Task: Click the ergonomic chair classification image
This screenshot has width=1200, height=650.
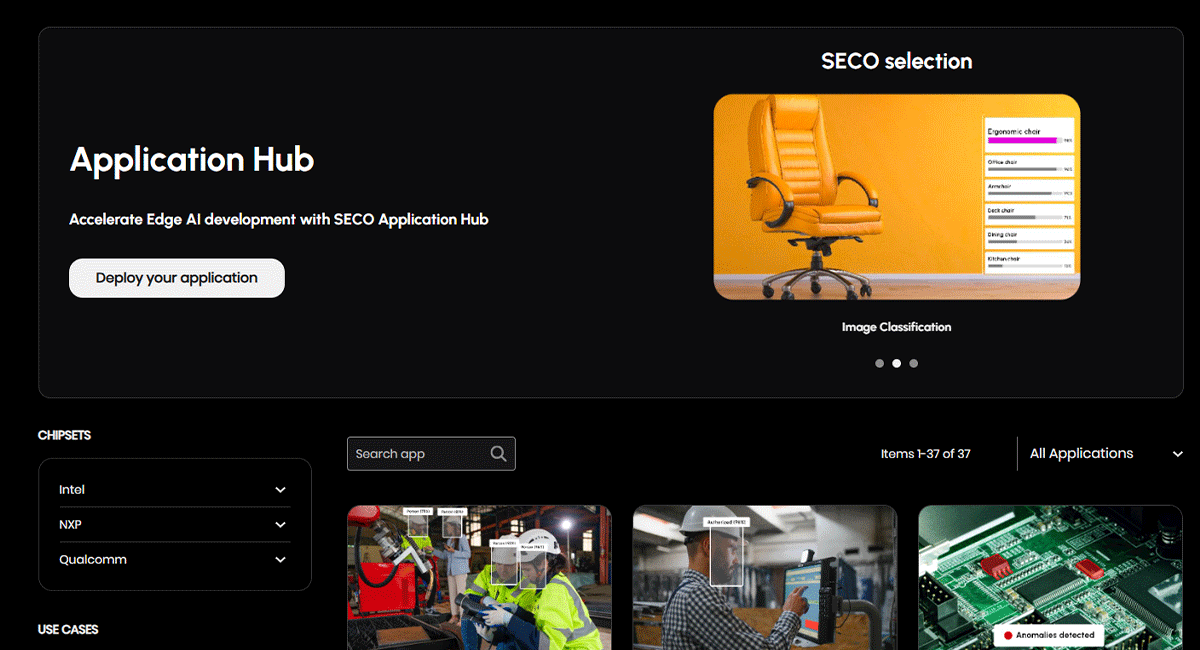Action: [x=896, y=197]
